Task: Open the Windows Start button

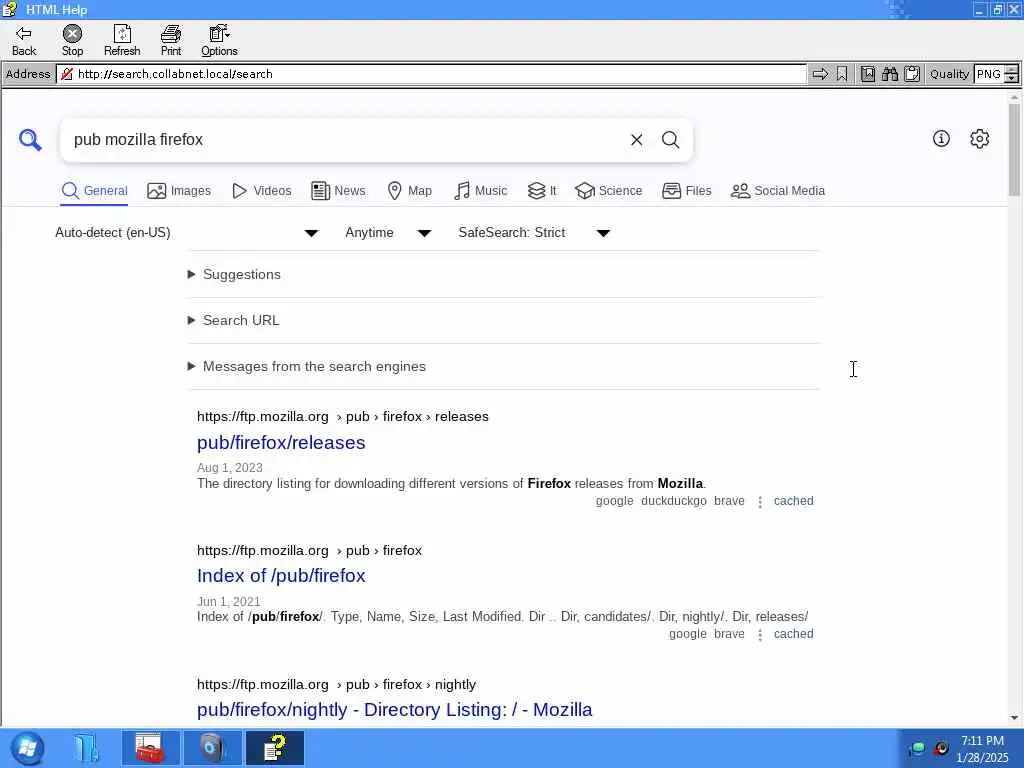Action: tap(27, 748)
